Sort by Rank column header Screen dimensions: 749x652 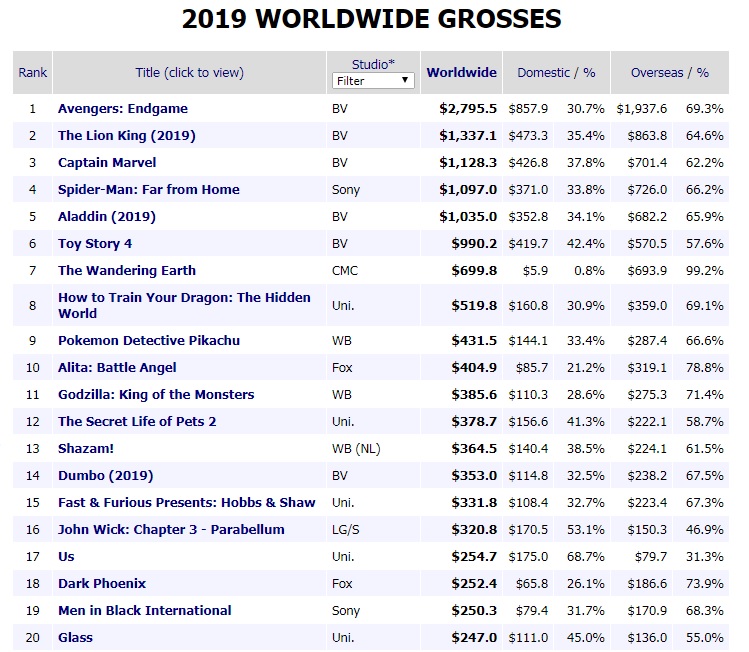[32, 73]
